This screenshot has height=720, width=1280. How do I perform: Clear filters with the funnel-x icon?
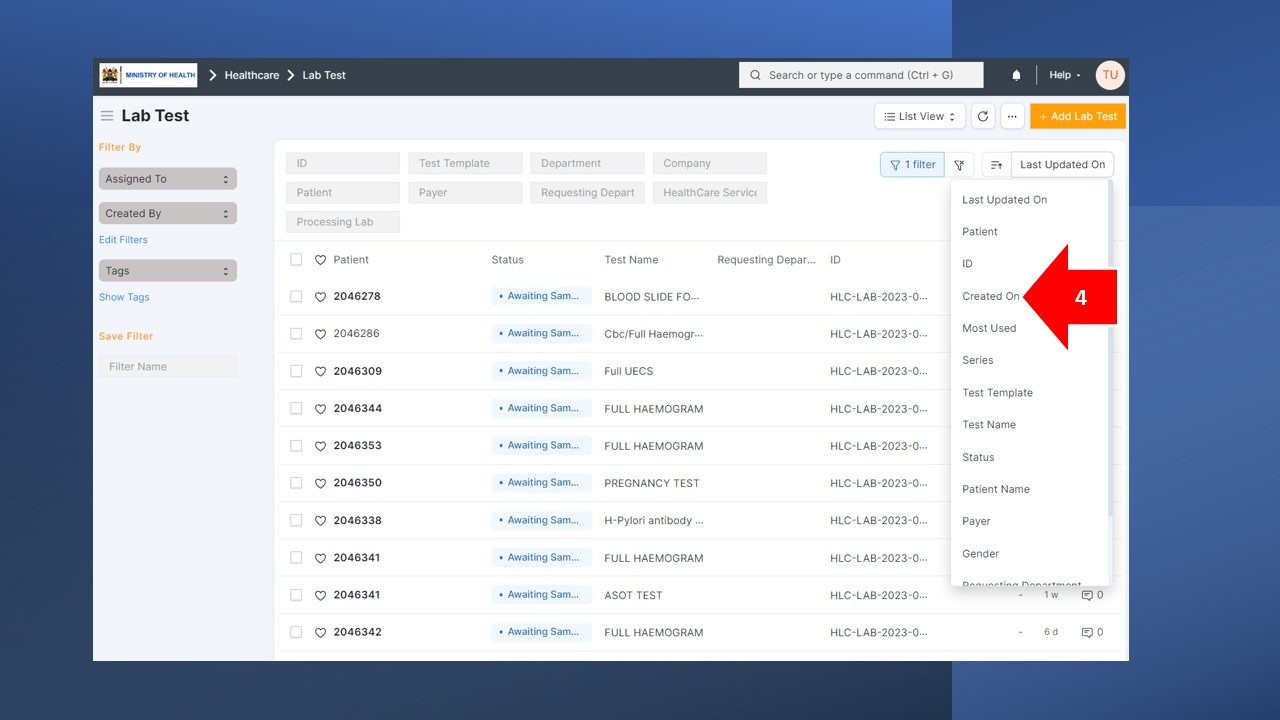tap(959, 165)
